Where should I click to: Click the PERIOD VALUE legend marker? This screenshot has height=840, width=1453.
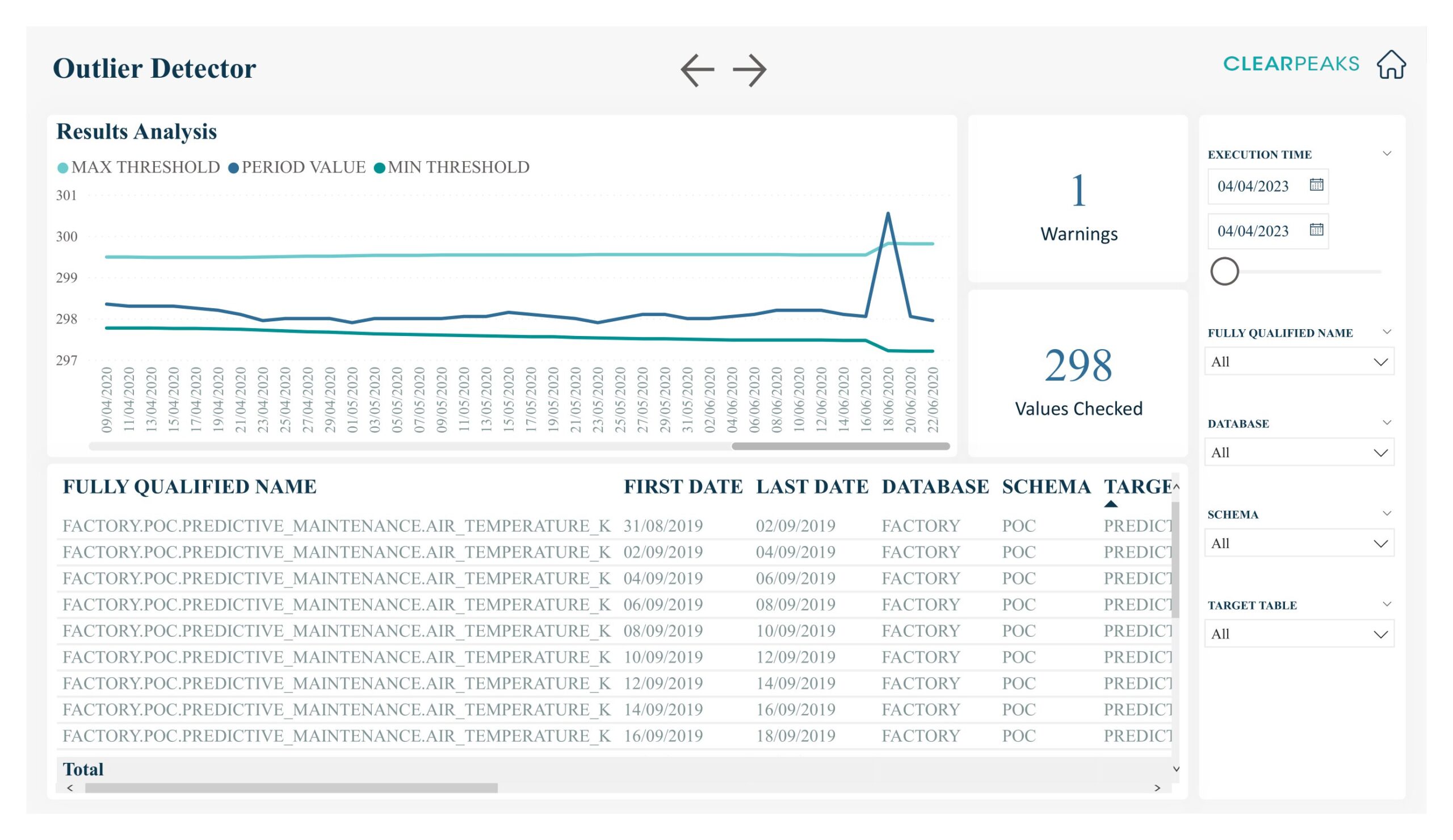tap(233, 168)
